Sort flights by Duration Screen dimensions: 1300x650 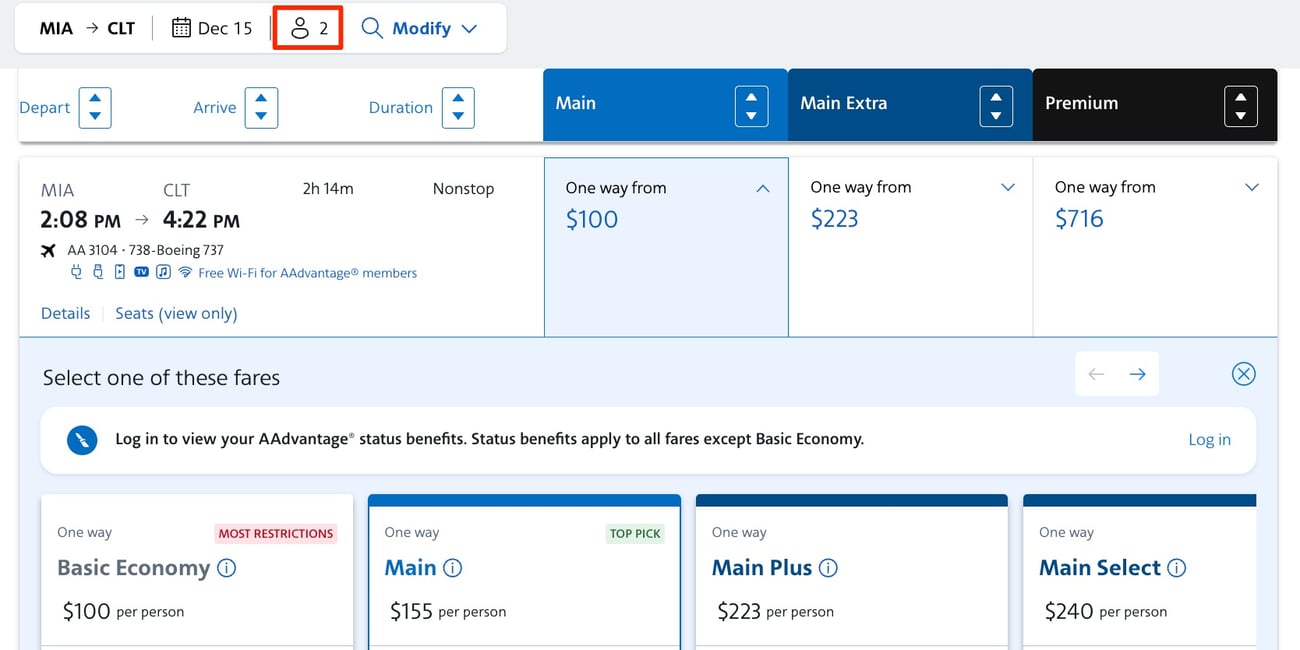[458, 108]
